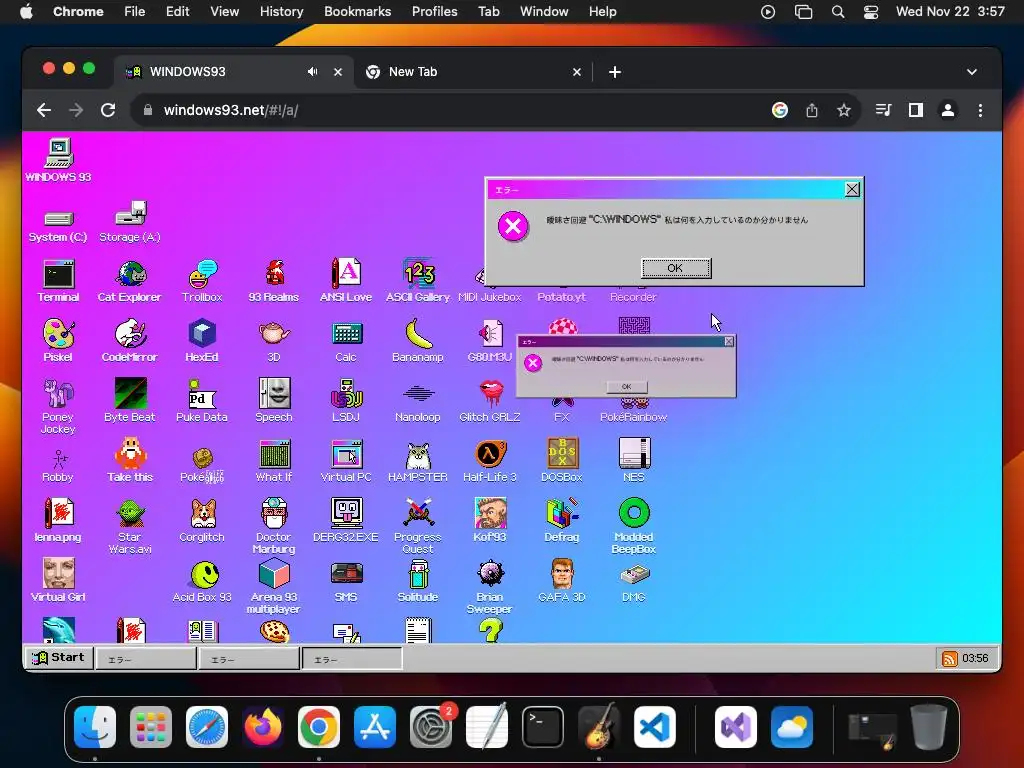Open the Bookmarks menu
This screenshot has height=768, width=1024.
pyautogui.click(x=357, y=11)
